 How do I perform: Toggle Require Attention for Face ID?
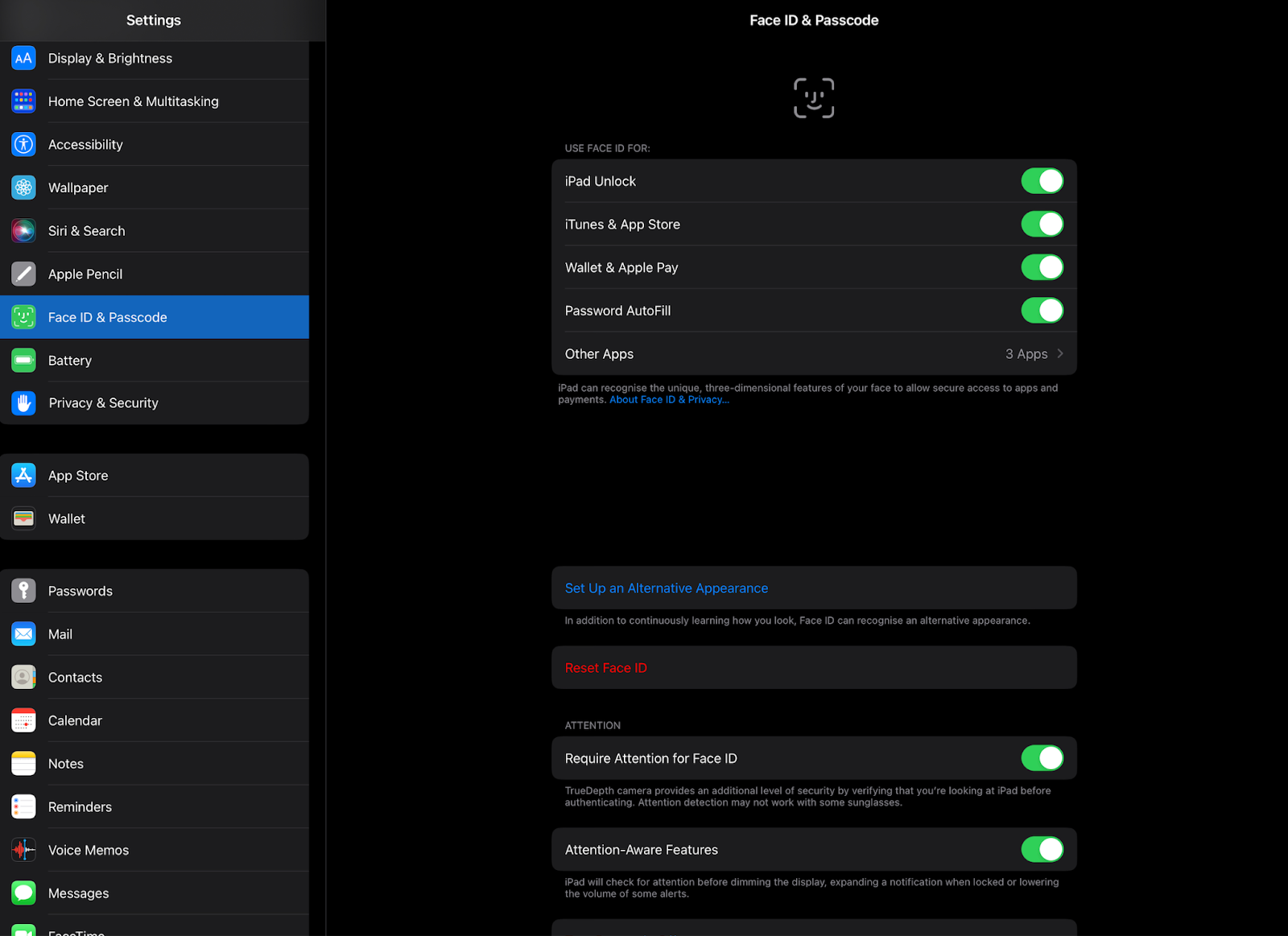[x=1042, y=758]
